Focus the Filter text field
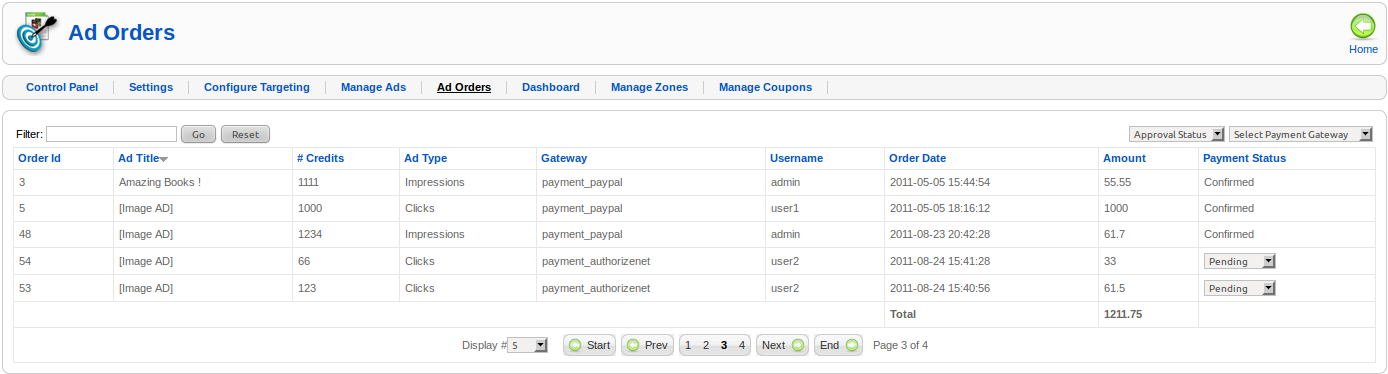Image resolution: width=1388 pixels, height=374 pixels. click(x=111, y=134)
